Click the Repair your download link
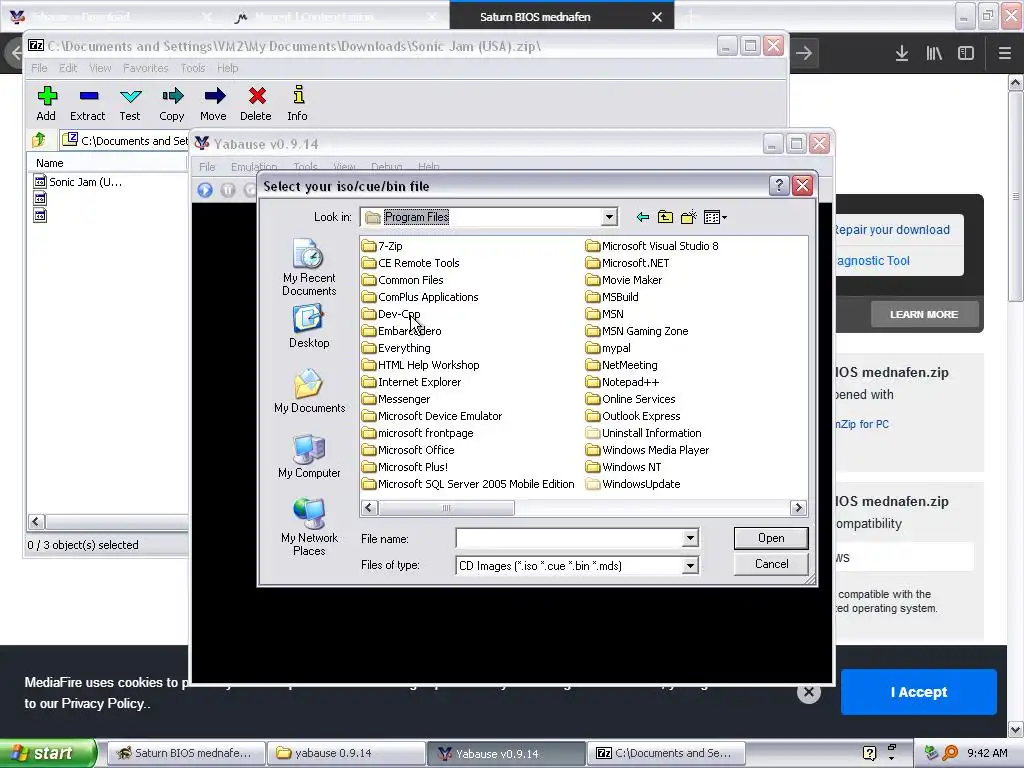 [891, 230]
